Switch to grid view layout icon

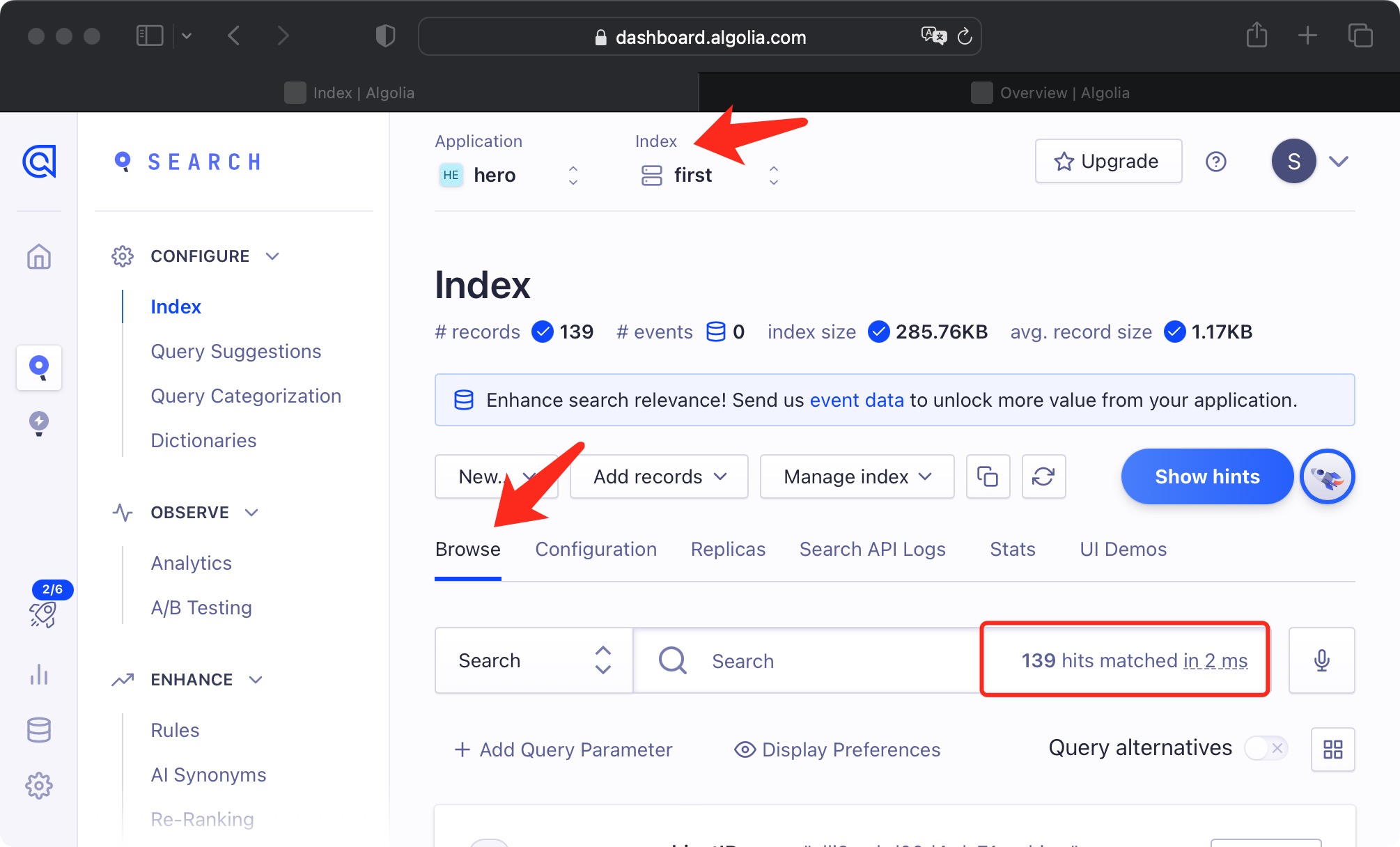1332,749
